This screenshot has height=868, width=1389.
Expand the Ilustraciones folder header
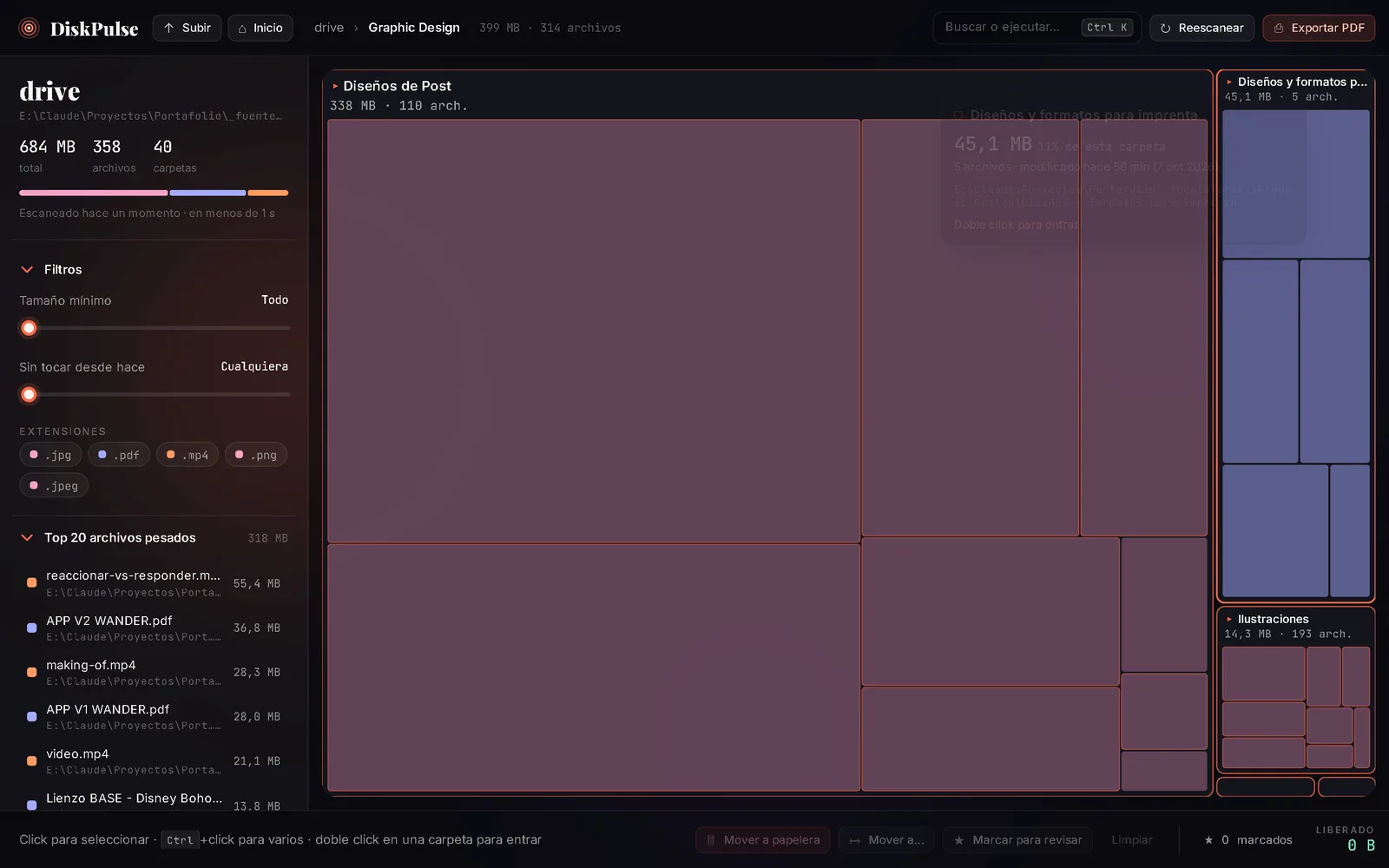pyautogui.click(x=1273, y=619)
